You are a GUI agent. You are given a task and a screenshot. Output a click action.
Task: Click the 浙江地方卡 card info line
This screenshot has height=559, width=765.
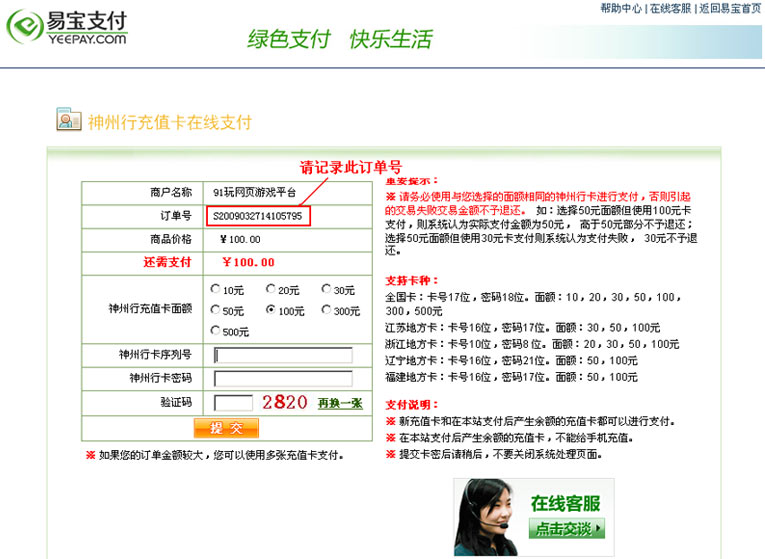coord(532,344)
